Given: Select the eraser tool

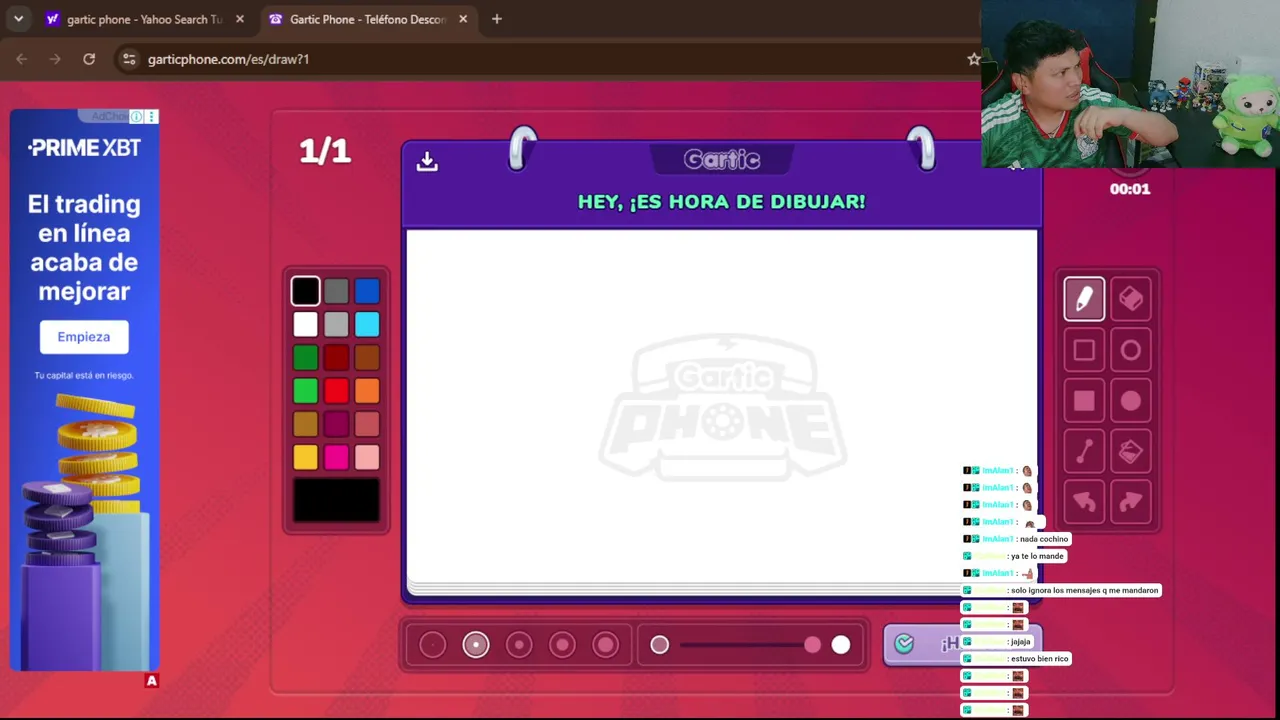Looking at the screenshot, I should (x=1131, y=299).
